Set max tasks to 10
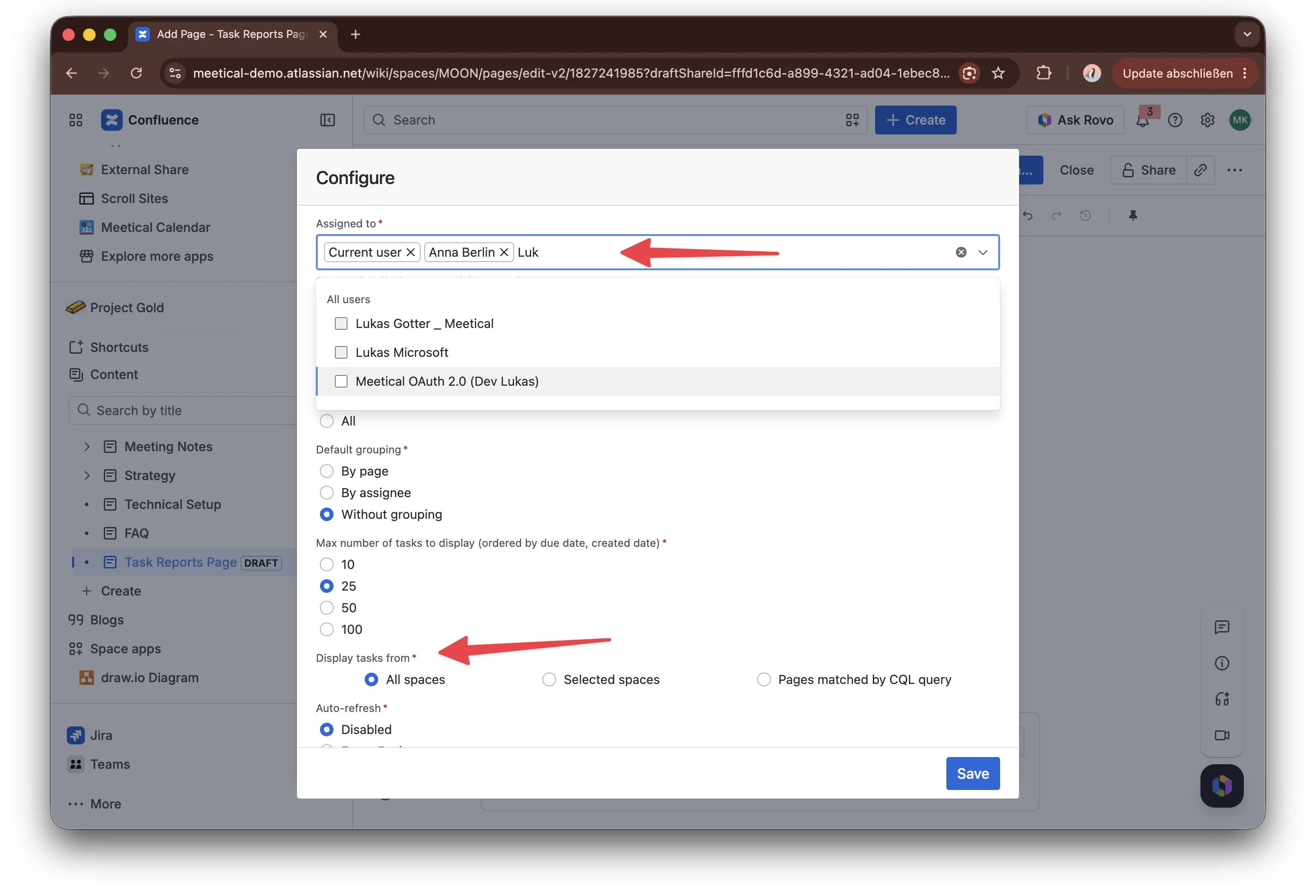The image size is (1316, 896). pyautogui.click(x=326, y=565)
